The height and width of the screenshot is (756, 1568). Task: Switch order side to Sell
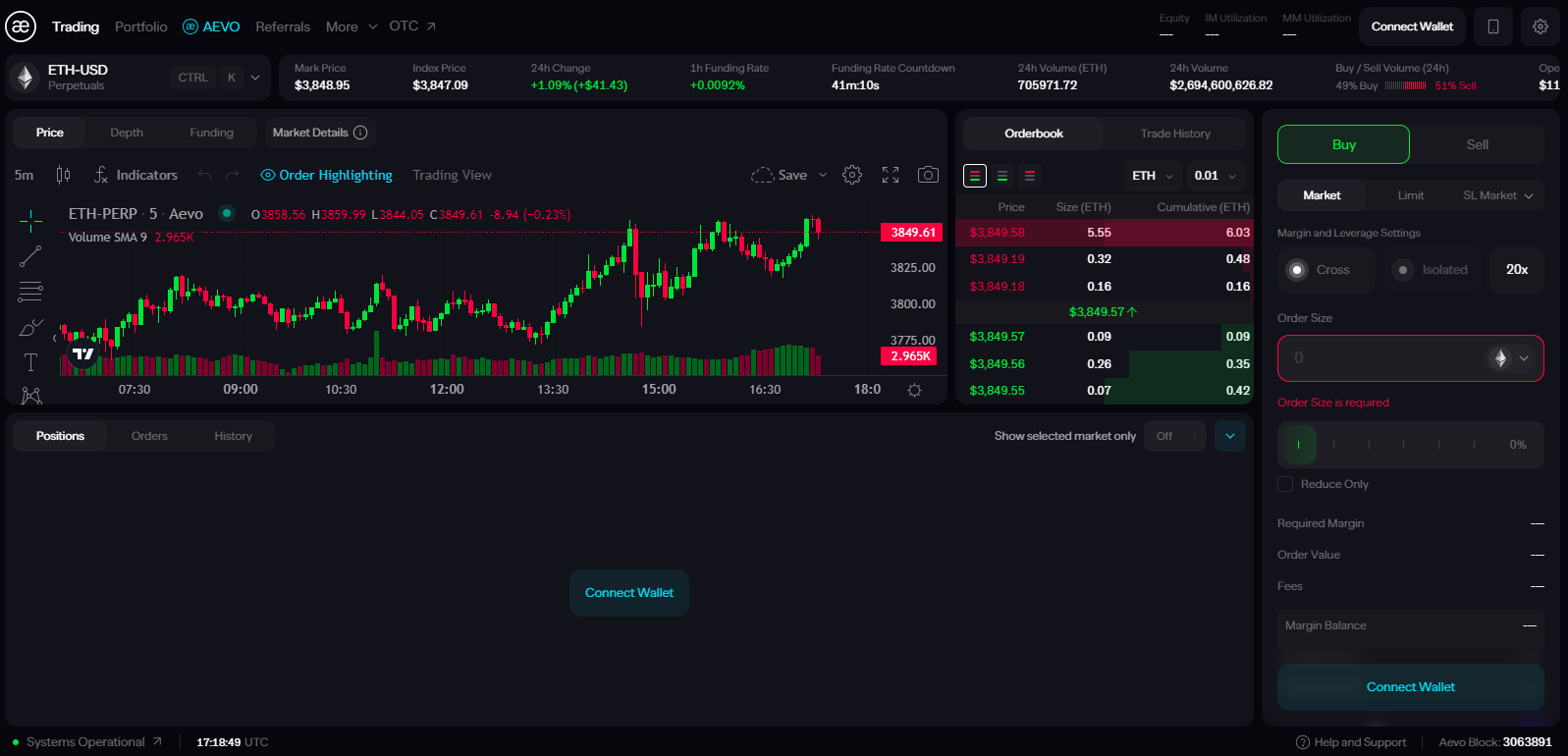point(1478,144)
